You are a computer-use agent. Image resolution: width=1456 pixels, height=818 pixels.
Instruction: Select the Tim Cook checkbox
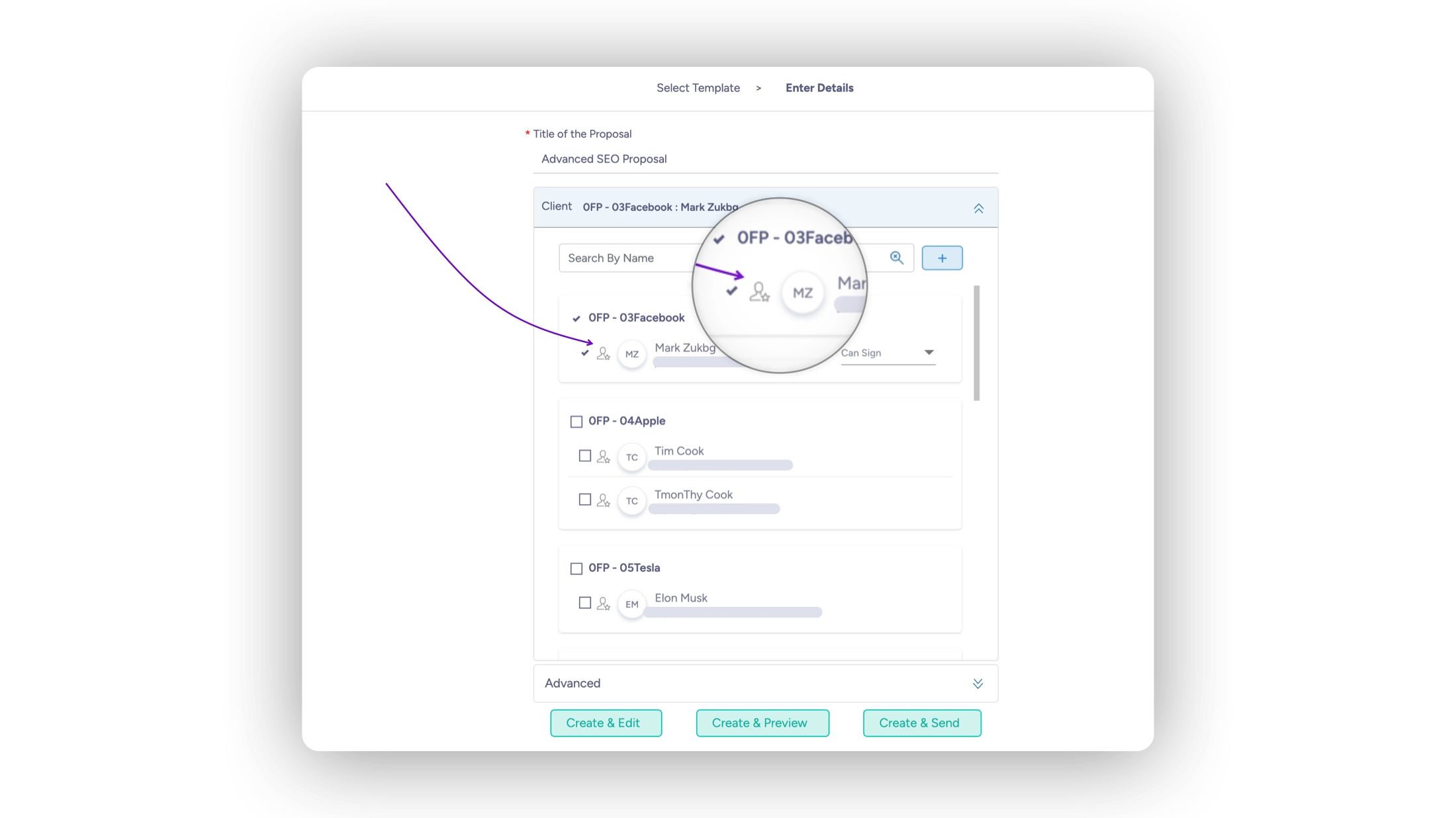pyautogui.click(x=584, y=456)
